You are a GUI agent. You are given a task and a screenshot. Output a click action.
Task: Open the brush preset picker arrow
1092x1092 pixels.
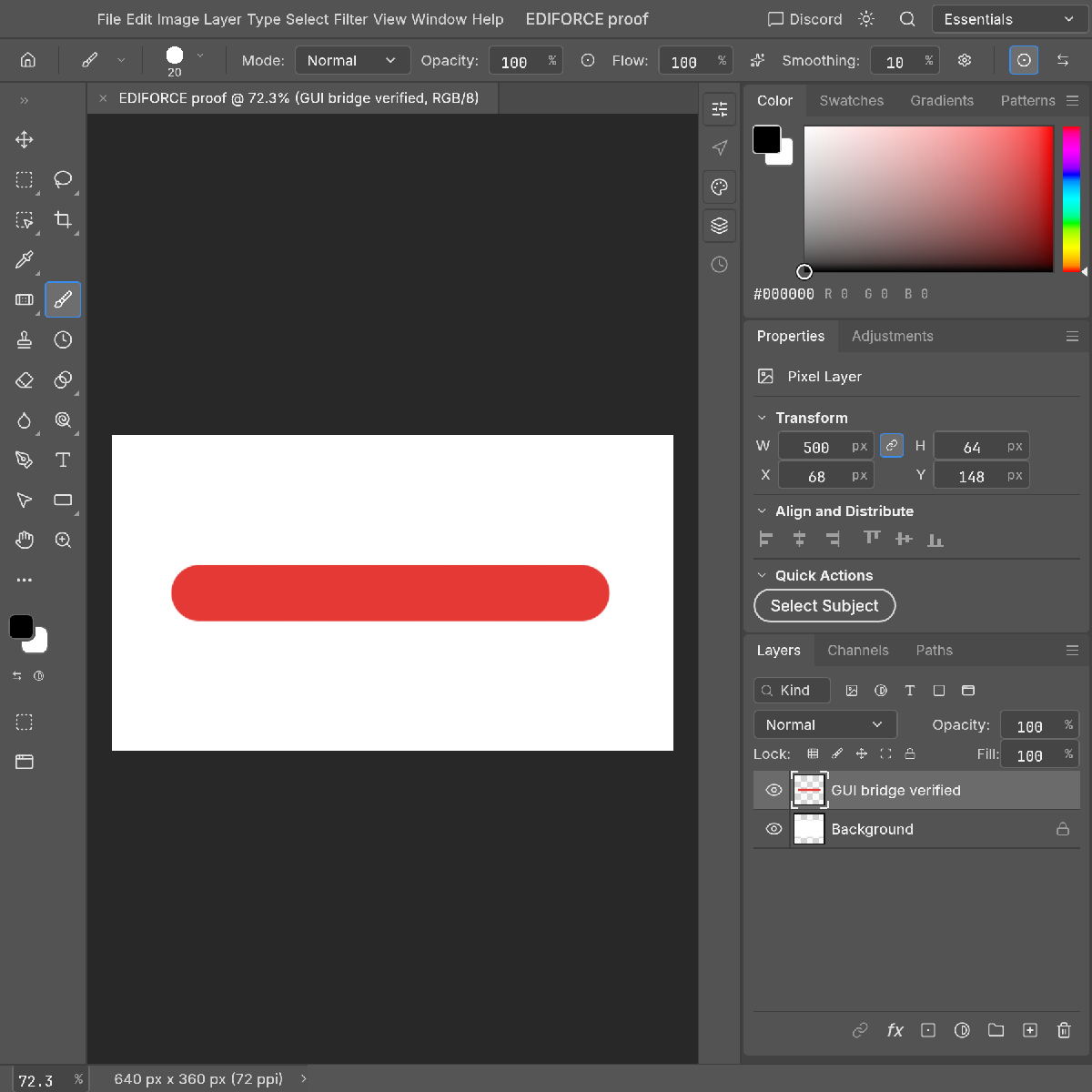point(200,56)
